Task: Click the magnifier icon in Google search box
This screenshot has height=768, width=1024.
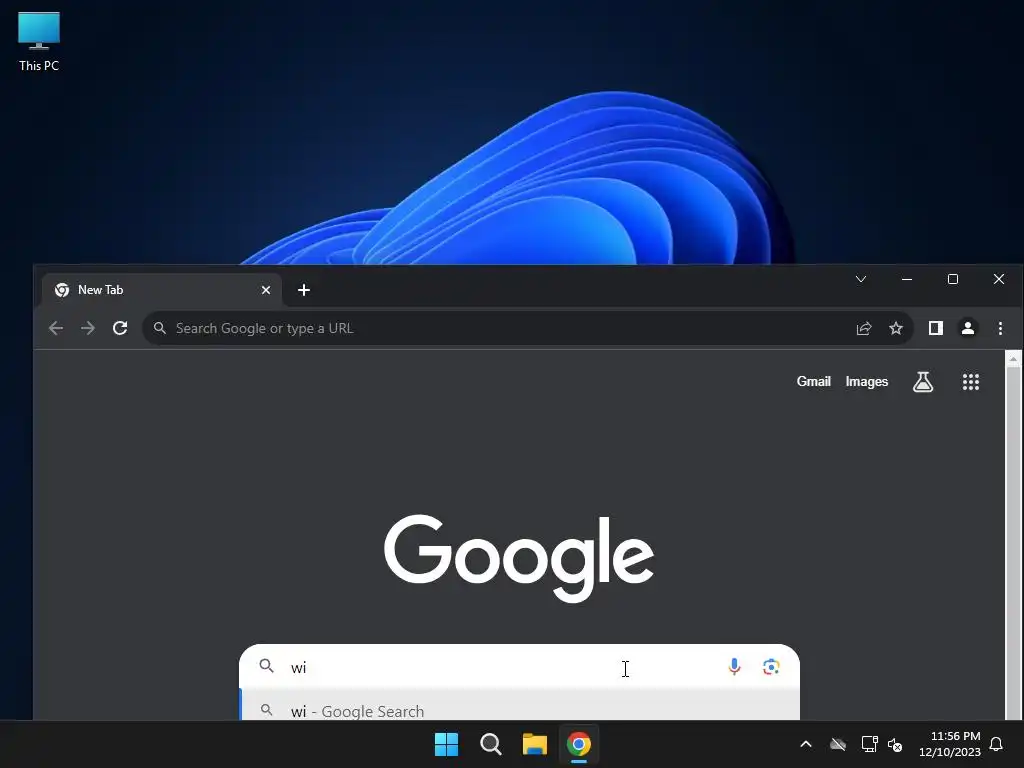Action: (266, 666)
